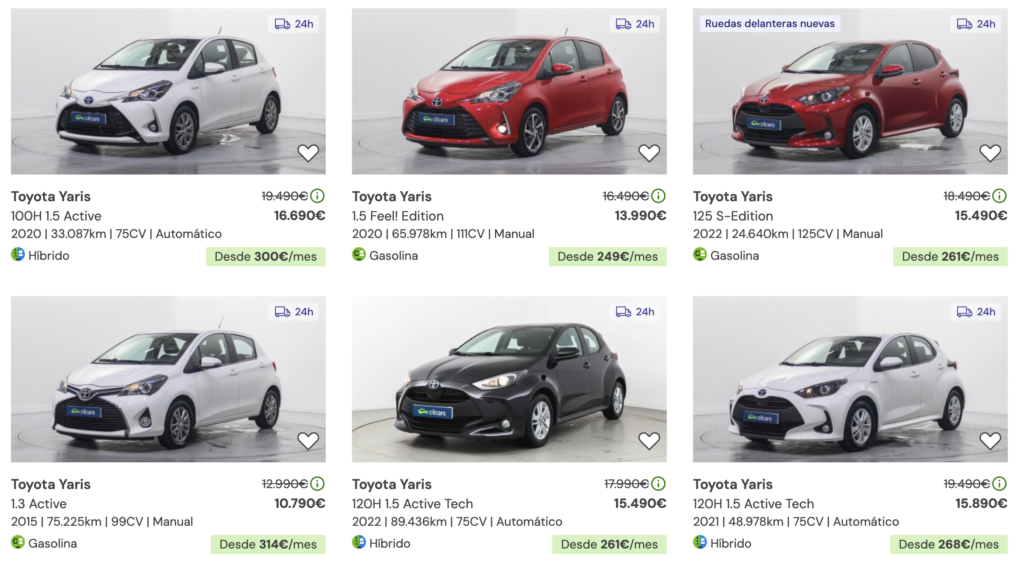This screenshot has width=1024, height=566.
Task: Show price info next to crossed-out 16.490€
Action: pyautogui.click(x=658, y=196)
